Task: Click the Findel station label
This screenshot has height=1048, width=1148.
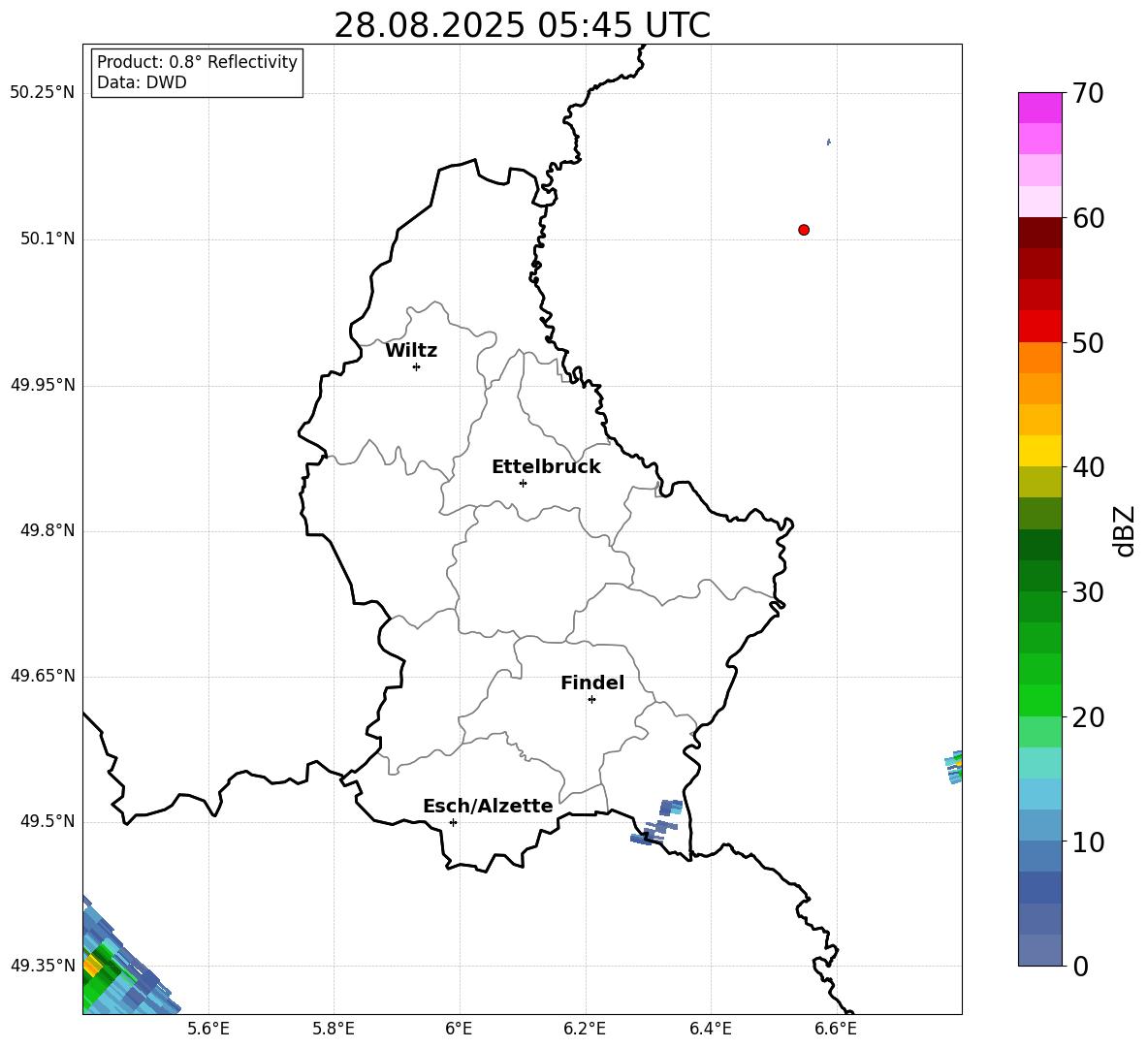Action: (592, 683)
